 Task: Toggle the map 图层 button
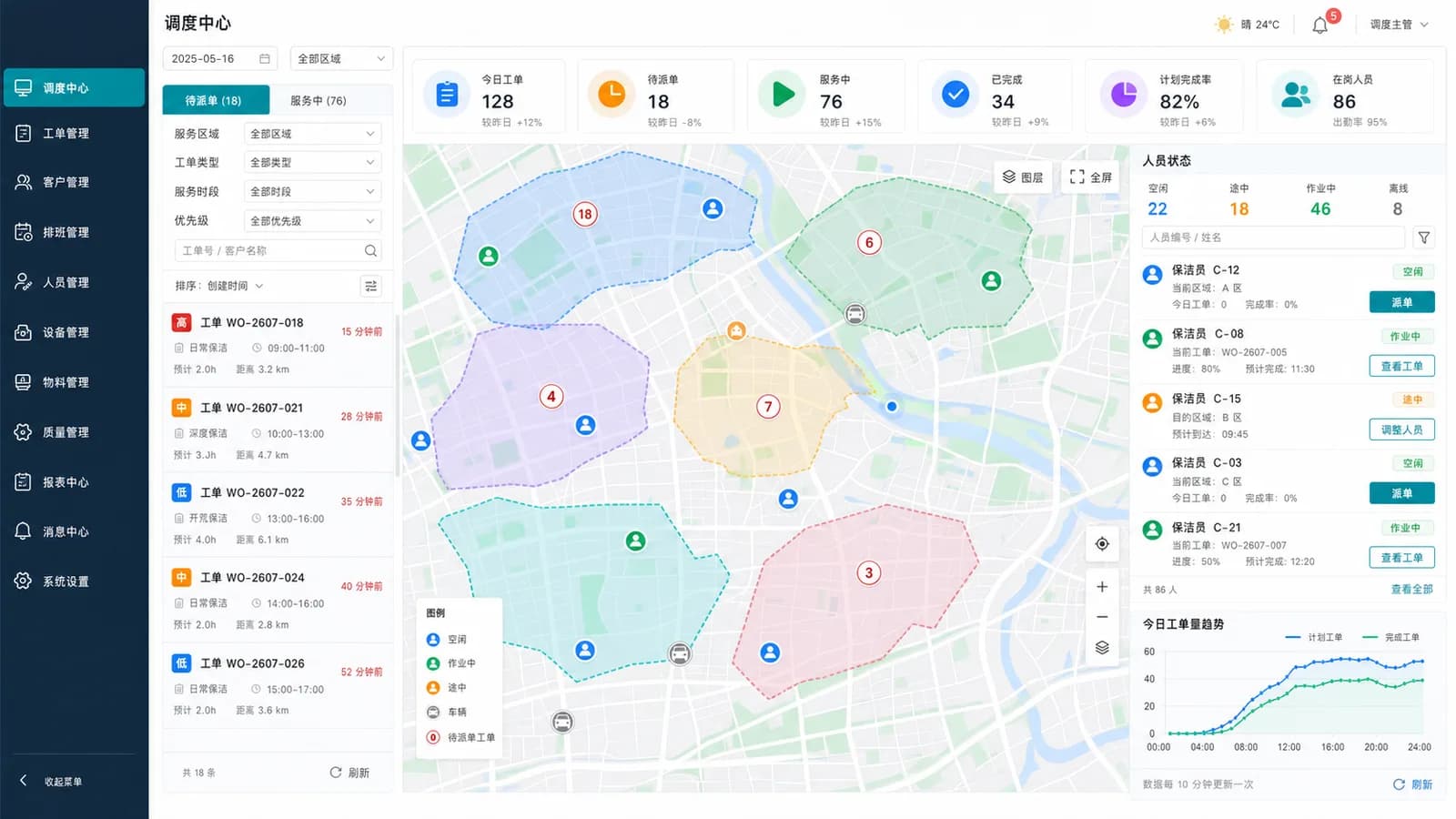tap(1024, 177)
